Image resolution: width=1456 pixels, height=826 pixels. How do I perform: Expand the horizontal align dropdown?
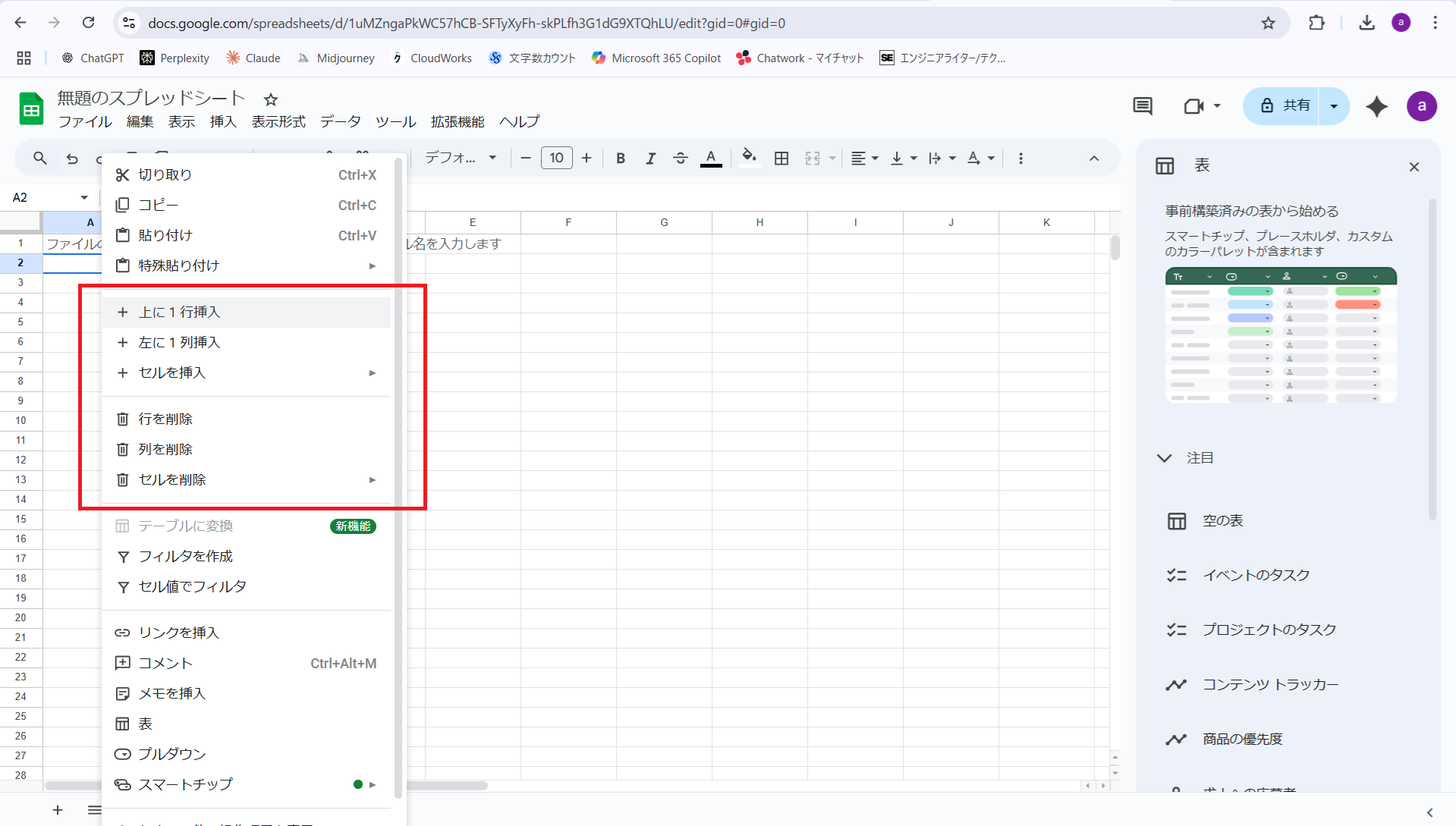tap(864, 158)
